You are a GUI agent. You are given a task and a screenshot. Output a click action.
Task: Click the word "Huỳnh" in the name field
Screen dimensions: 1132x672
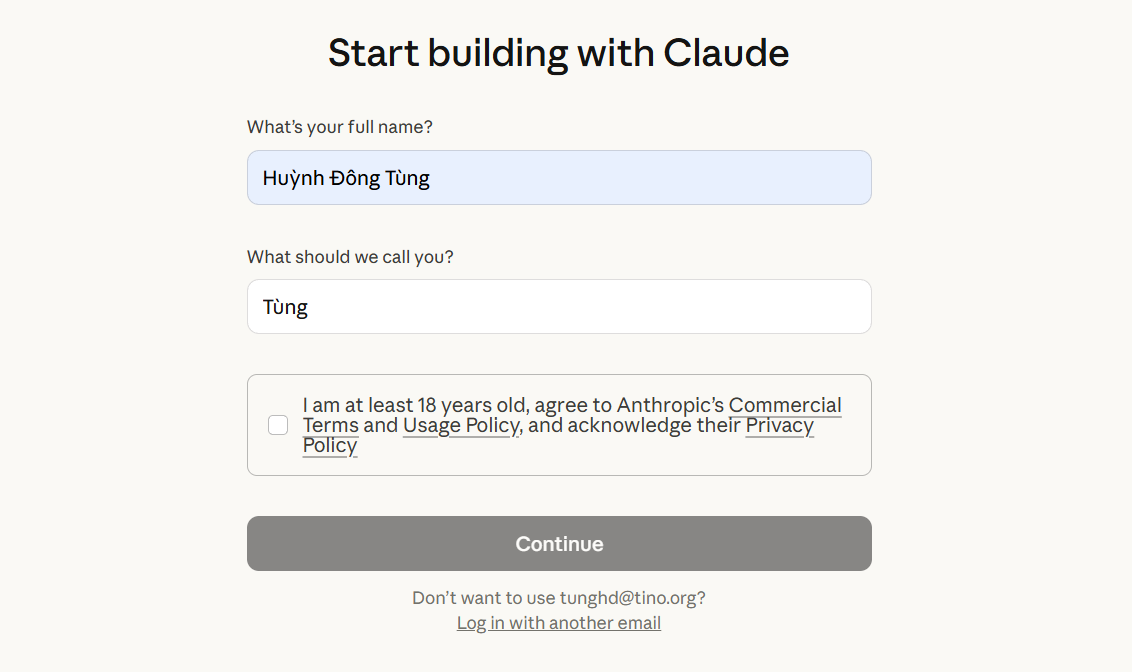pyautogui.click(x=293, y=178)
